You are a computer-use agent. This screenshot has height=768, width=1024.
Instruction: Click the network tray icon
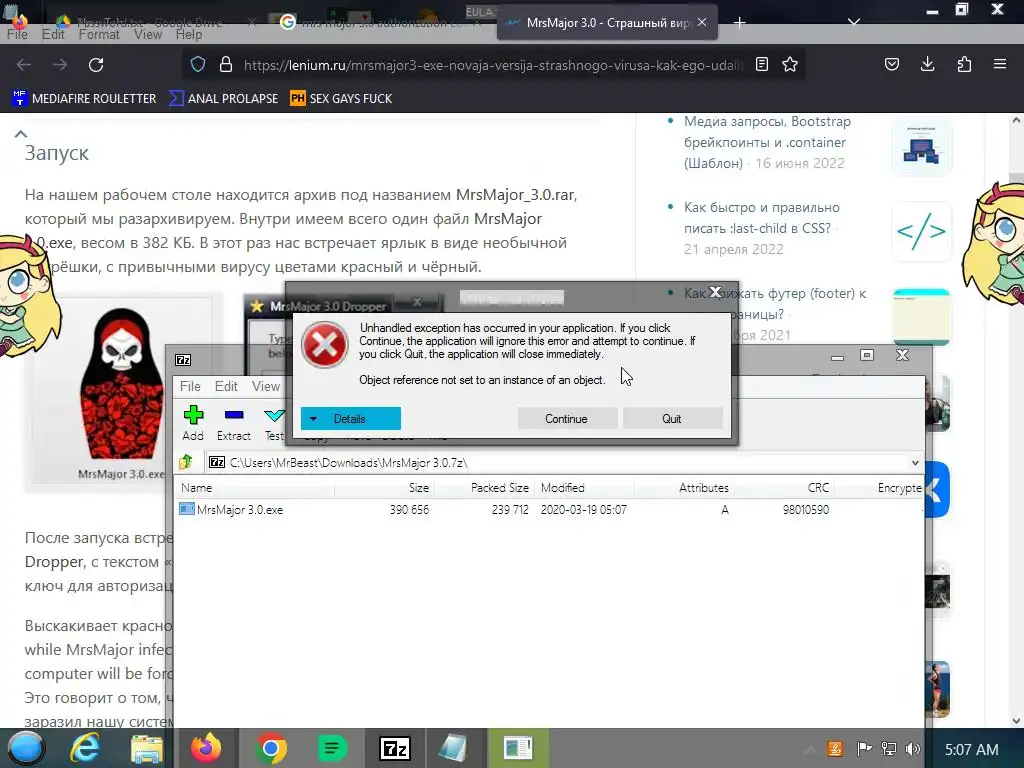(889, 749)
